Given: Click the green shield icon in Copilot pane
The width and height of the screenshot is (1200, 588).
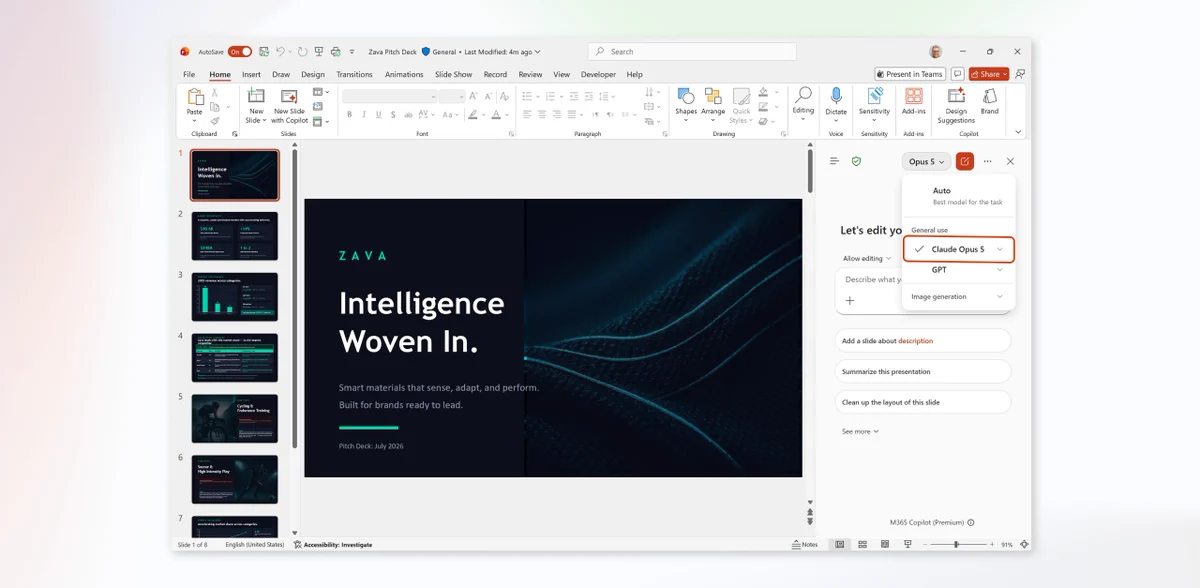Looking at the screenshot, I should pos(856,161).
